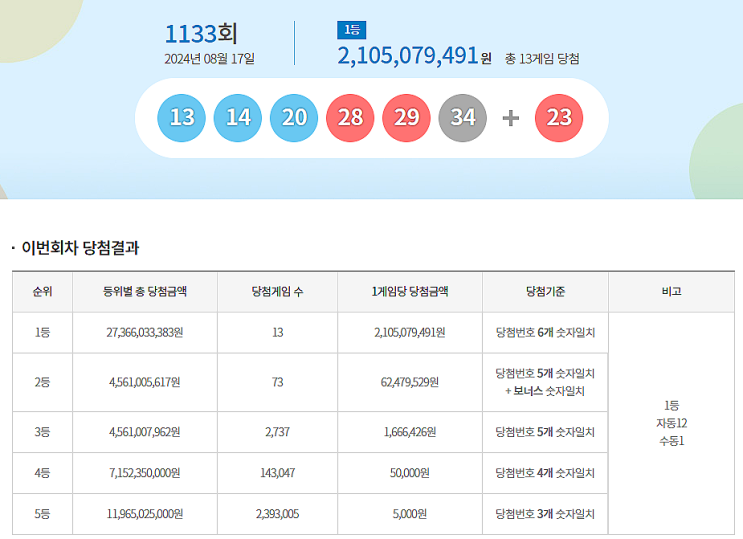Click criteria 당첨번호 3개 숫자일치
Image resolution: width=743 pixels, height=539 pixels.
click(545, 514)
